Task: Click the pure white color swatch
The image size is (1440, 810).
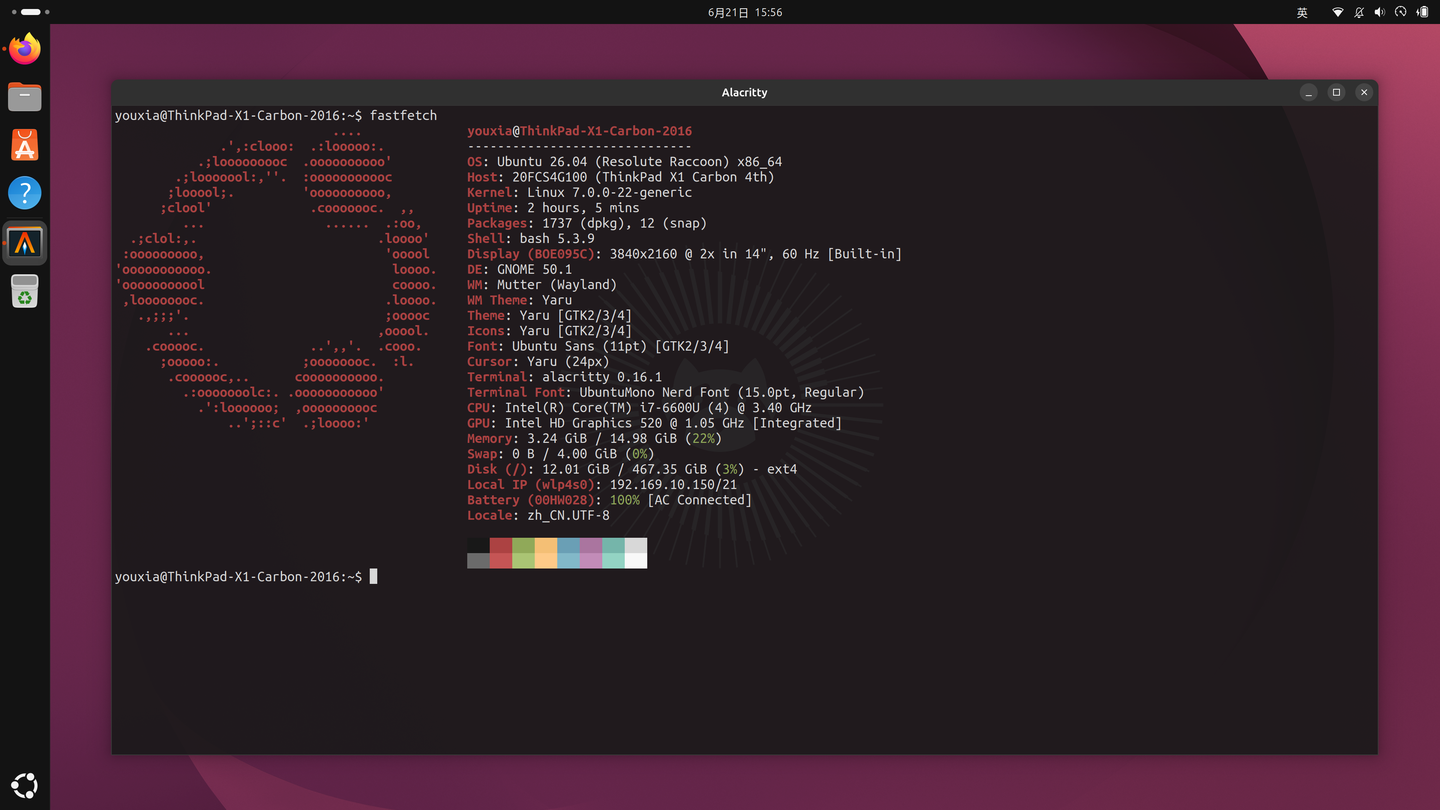Action: point(636,561)
